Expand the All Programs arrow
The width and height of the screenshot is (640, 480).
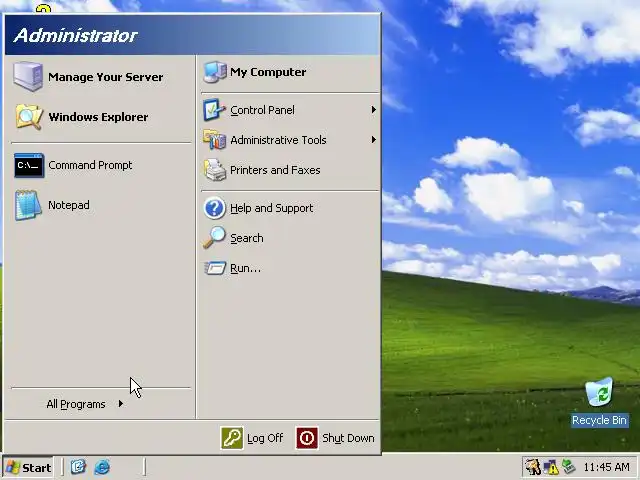pos(121,404)
